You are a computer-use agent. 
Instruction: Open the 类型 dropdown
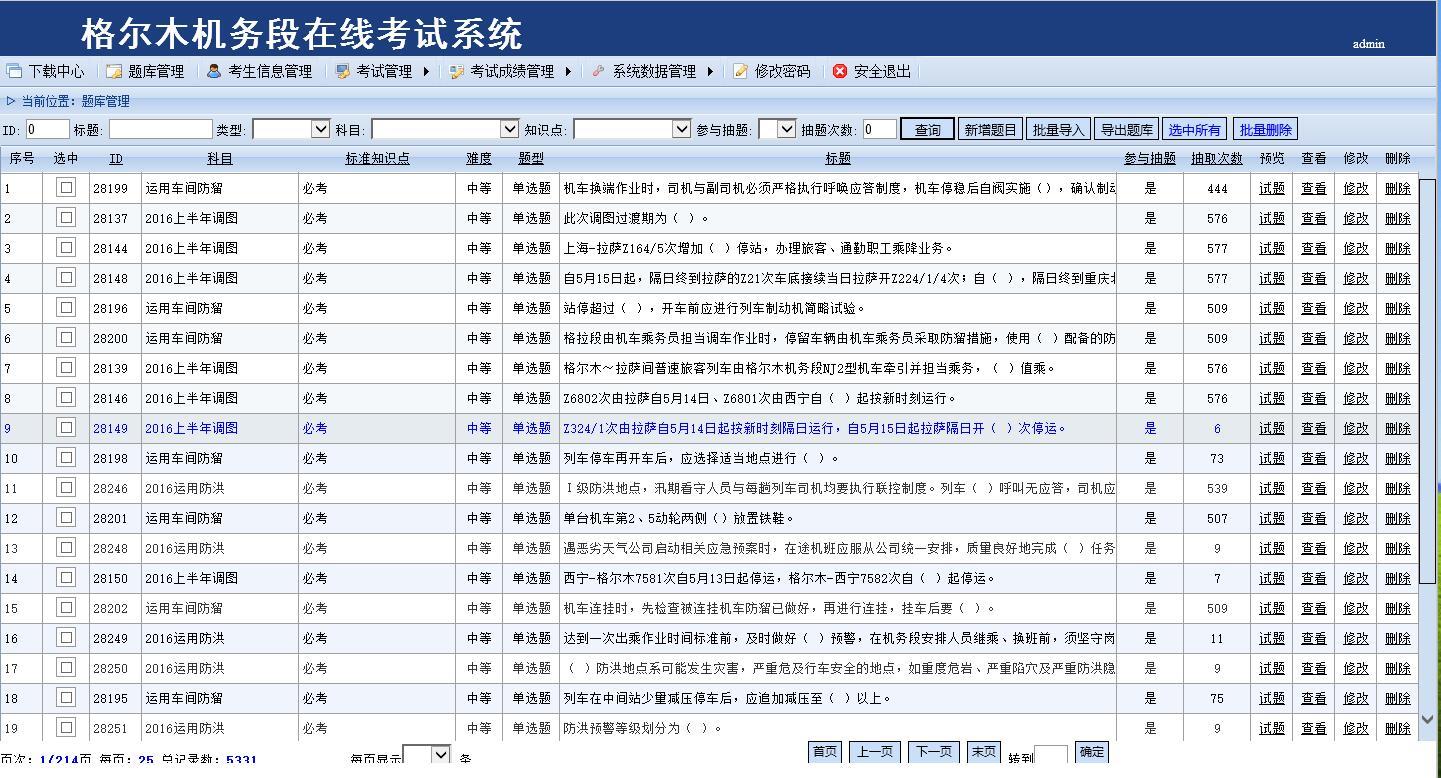[291, 129]
